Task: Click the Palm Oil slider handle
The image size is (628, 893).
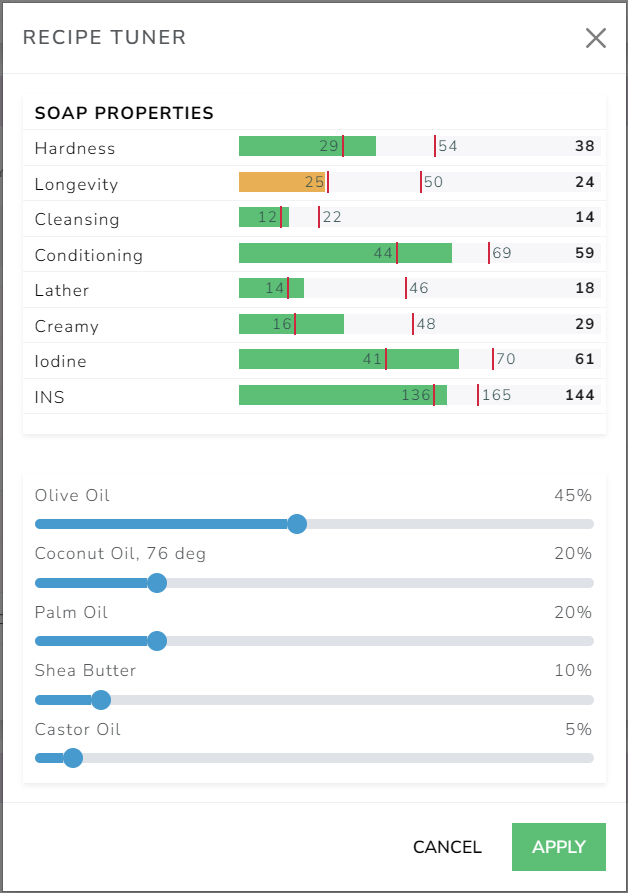Action: pyautogui.click(x=157, y=641)
